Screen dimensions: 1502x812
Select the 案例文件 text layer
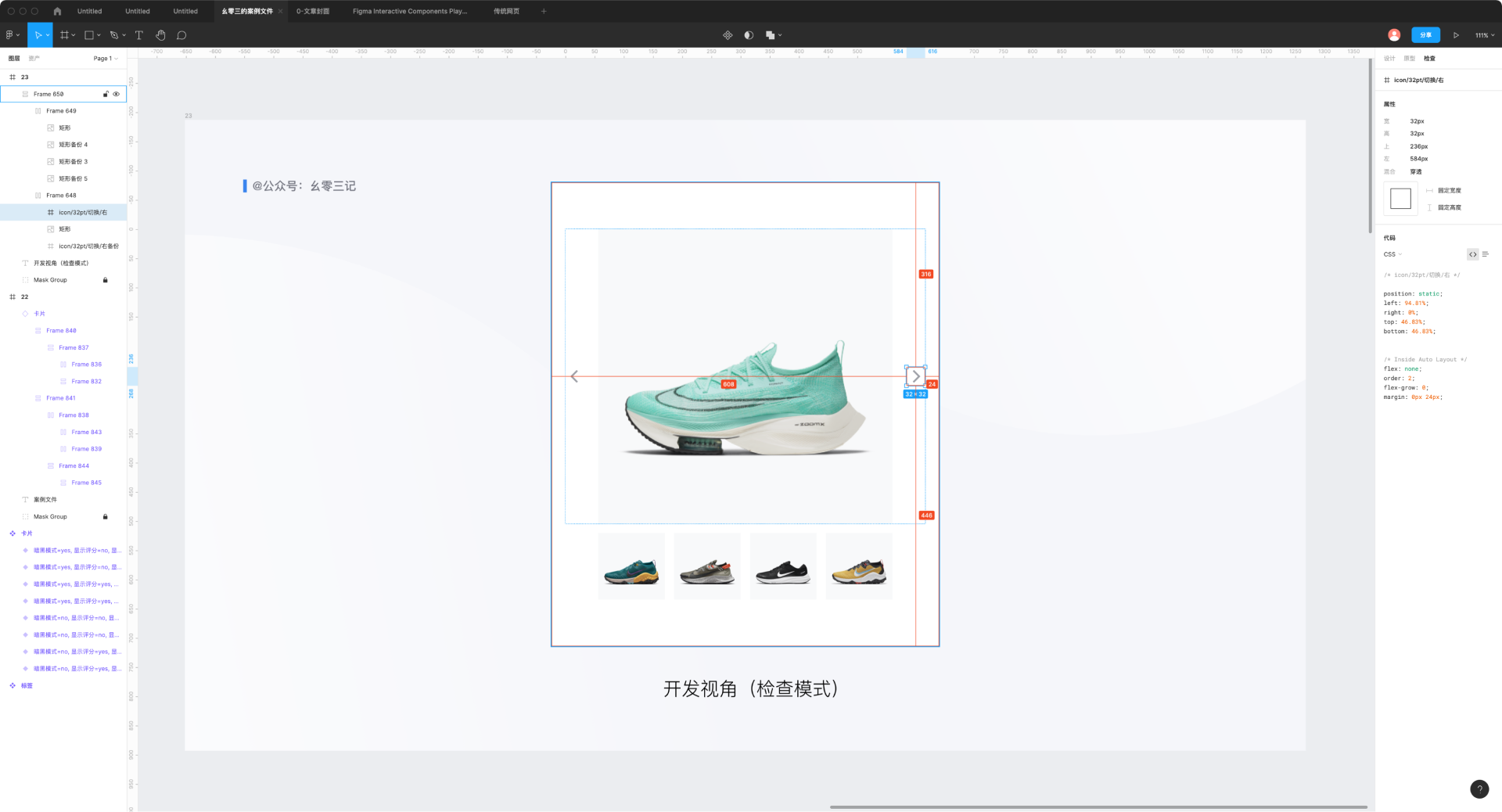pos(63,500)
